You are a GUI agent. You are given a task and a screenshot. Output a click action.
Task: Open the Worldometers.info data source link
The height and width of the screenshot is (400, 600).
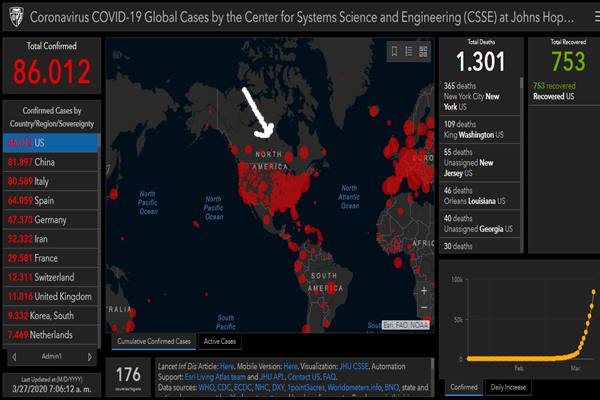click(x=354, y=388)
